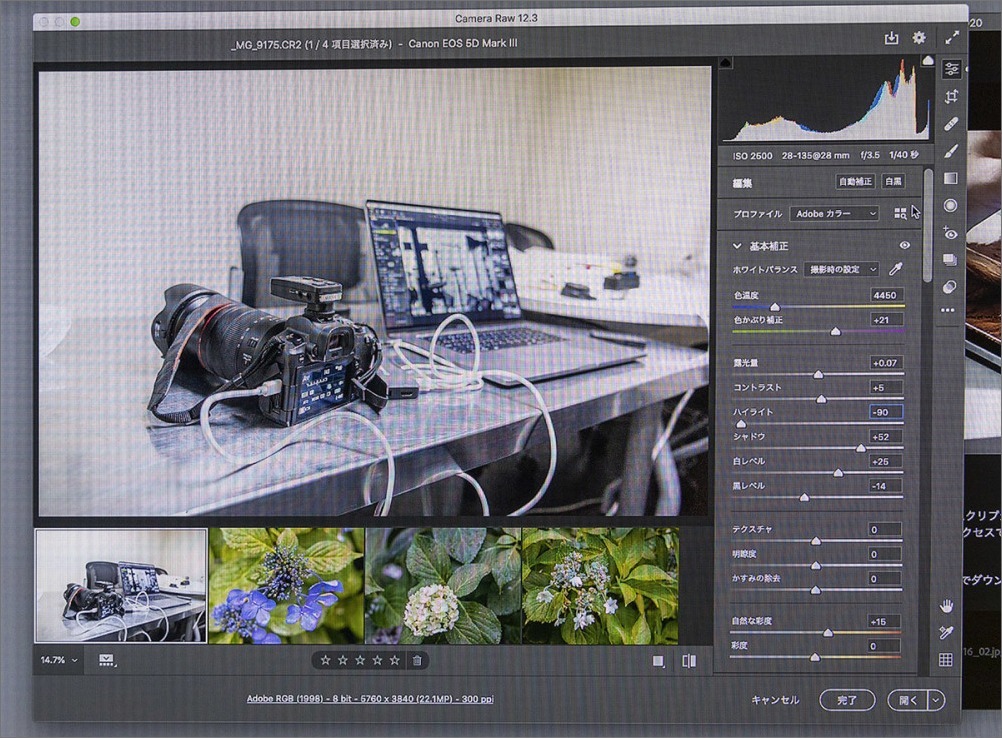This screenshot has height=738, width=1002.
Task: Toggle full screen mode arrows icon
Action: point(952,38)
